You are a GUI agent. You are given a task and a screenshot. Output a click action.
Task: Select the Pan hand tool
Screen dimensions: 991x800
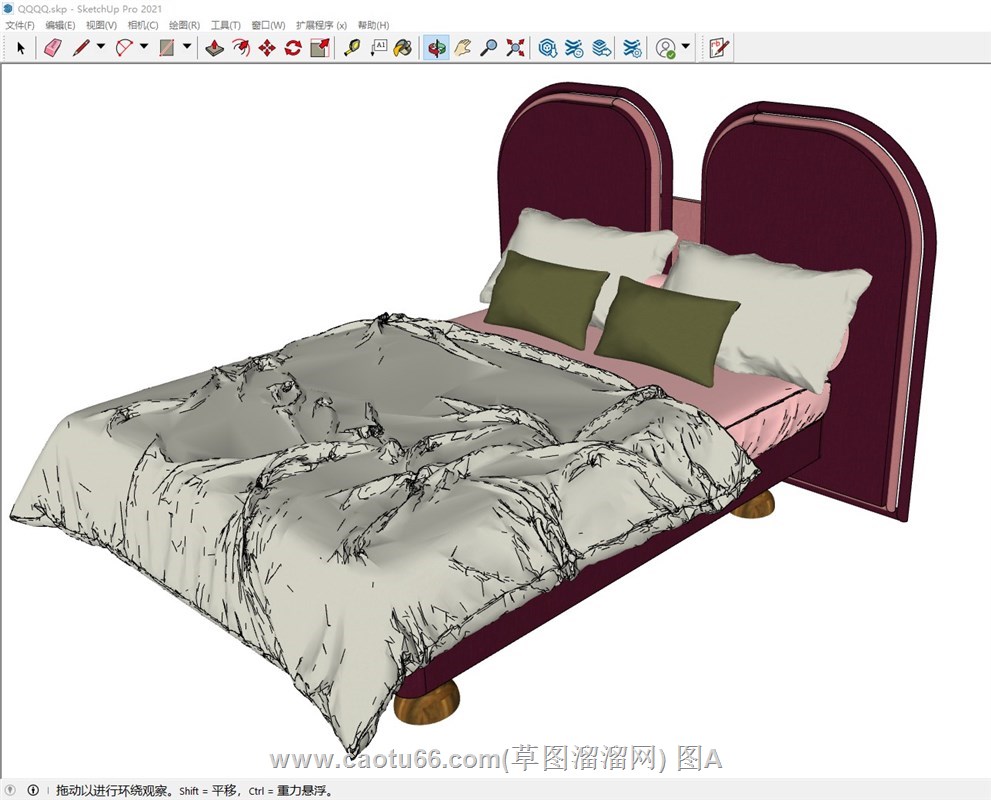[462, 47]
